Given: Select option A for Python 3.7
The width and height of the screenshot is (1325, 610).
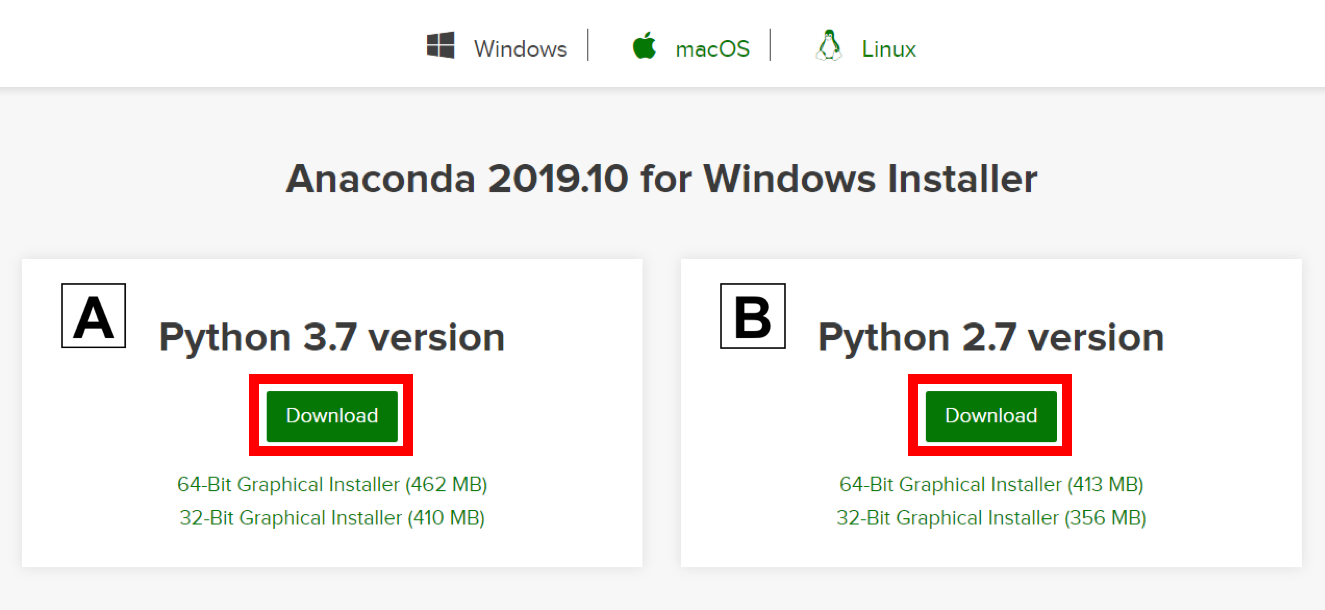Looking at the screenshot, I should point(93,316).
